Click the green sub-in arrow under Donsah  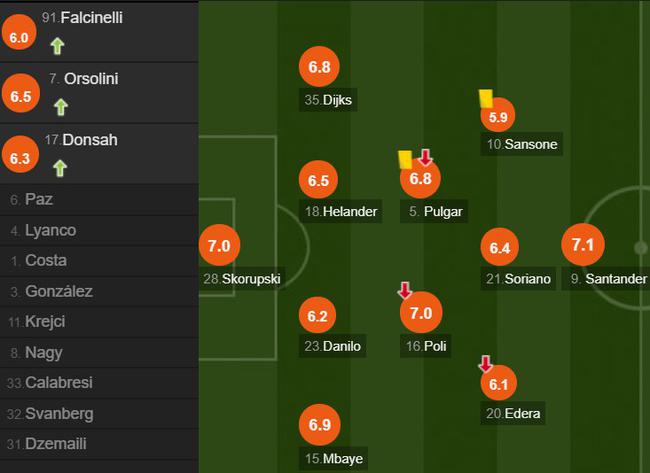(60, 167)
